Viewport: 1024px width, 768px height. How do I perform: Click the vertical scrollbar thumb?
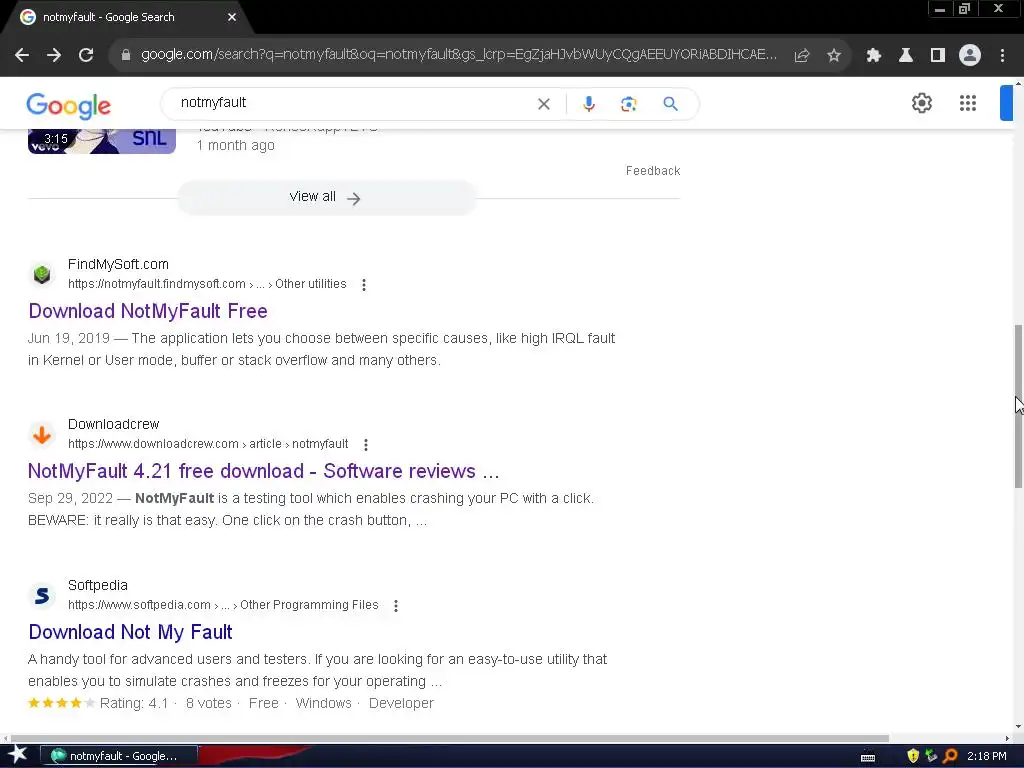click(x=1018, y=406)
